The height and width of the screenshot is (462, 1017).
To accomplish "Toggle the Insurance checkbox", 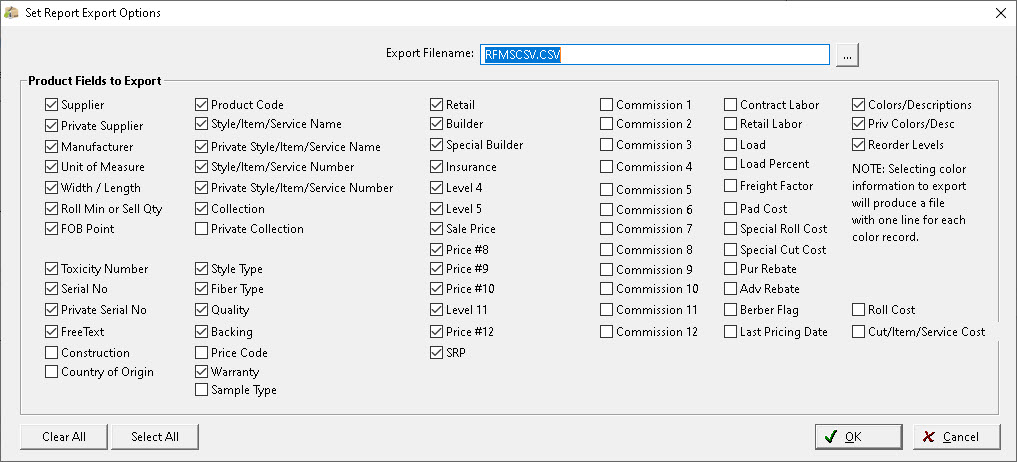I will pyautogui.click(x=437, y=167).
